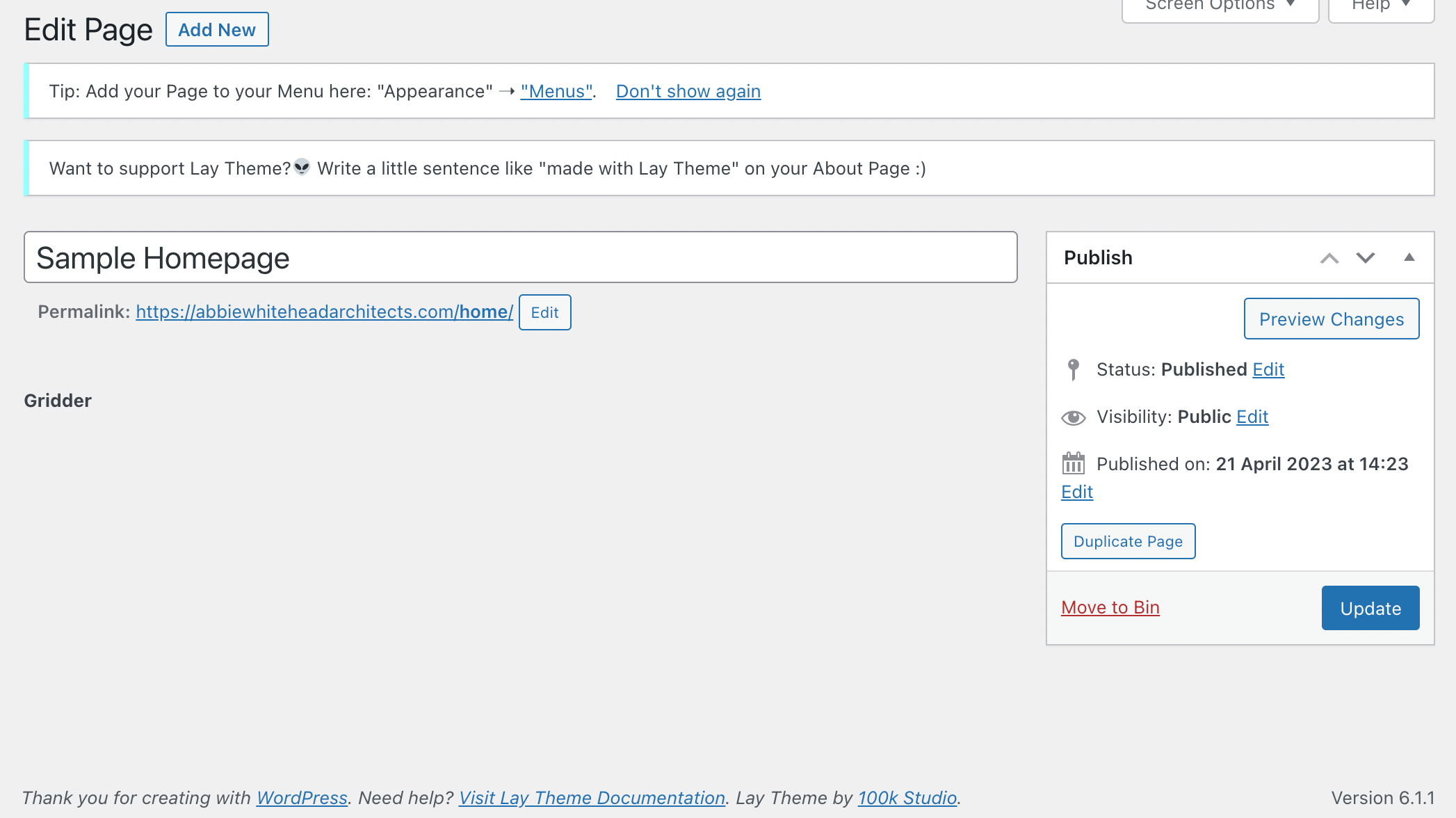Click the published date calendar icon
Viewport: 1456px width, 818px height.
[1073, 463]
